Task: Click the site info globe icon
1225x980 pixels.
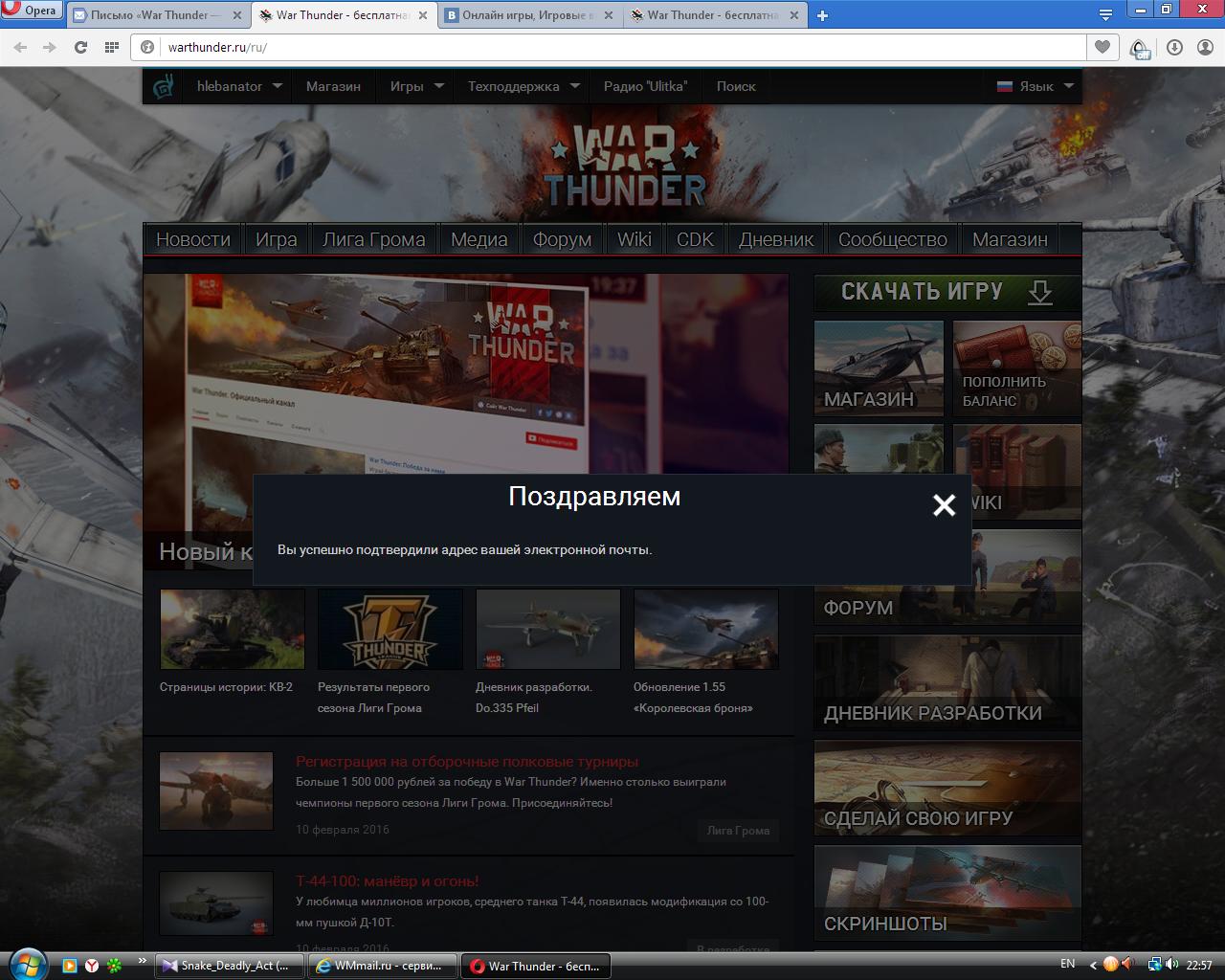Action: tap(147, 47)
